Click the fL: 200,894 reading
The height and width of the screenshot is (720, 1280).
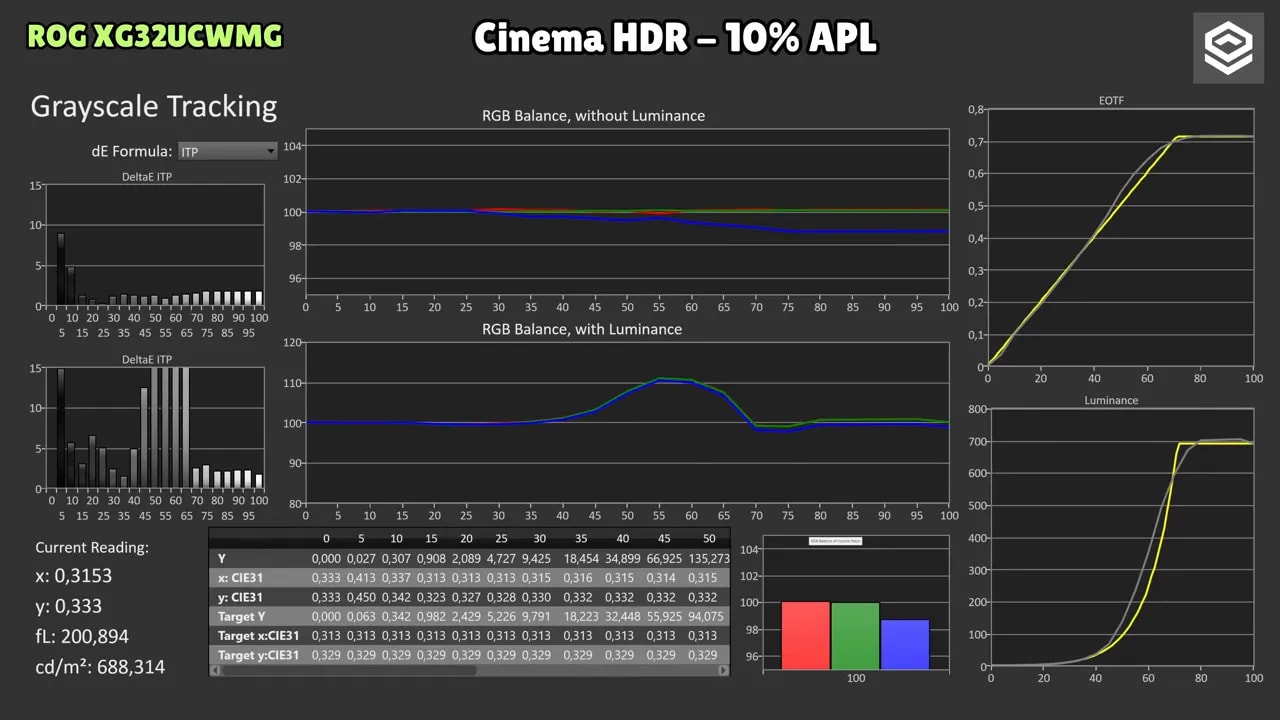pyautogui.click(x=82, y=636)
